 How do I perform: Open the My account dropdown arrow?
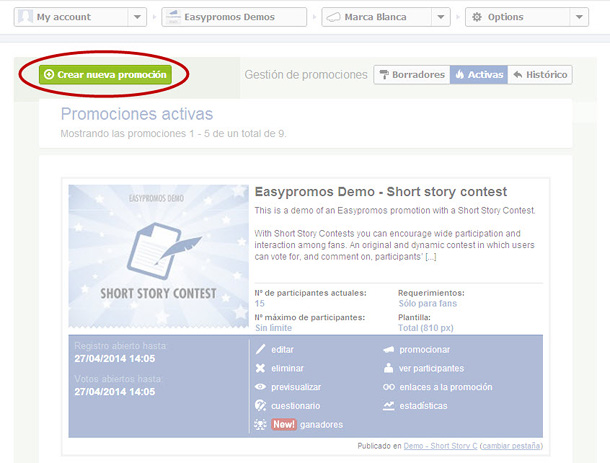coord(137,17)
